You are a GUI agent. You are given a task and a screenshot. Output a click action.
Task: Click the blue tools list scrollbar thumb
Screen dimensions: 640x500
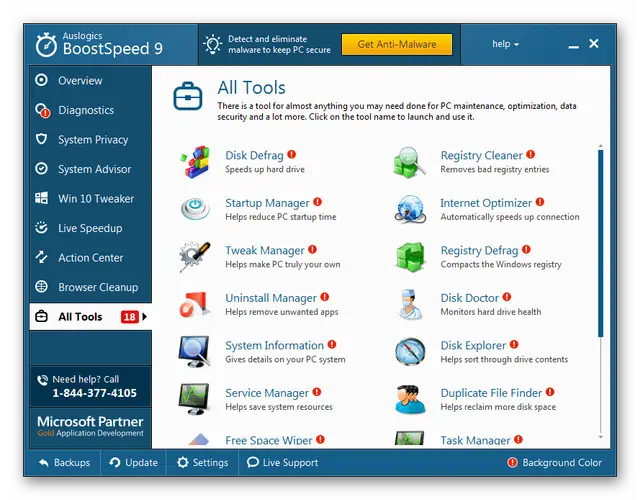point(600,243)
